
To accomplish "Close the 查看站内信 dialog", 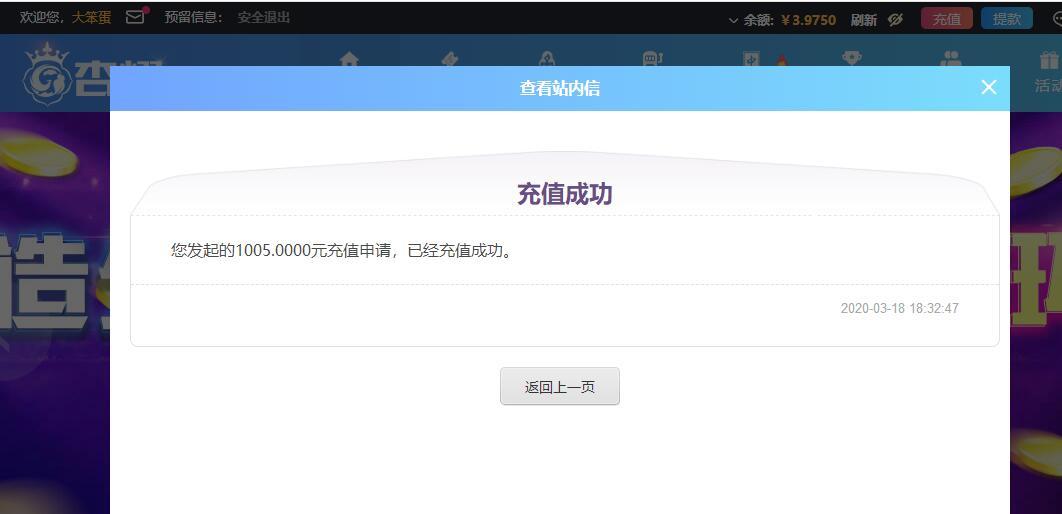I will (989, 87).
